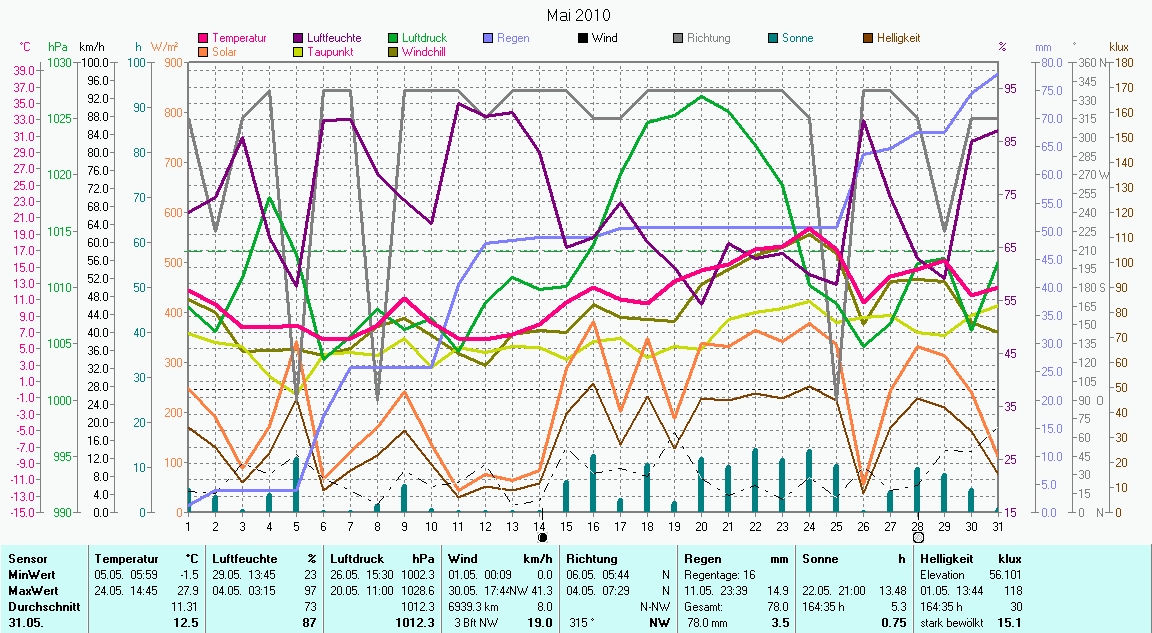Select day 20 on the x-axis

click(701, 525)
